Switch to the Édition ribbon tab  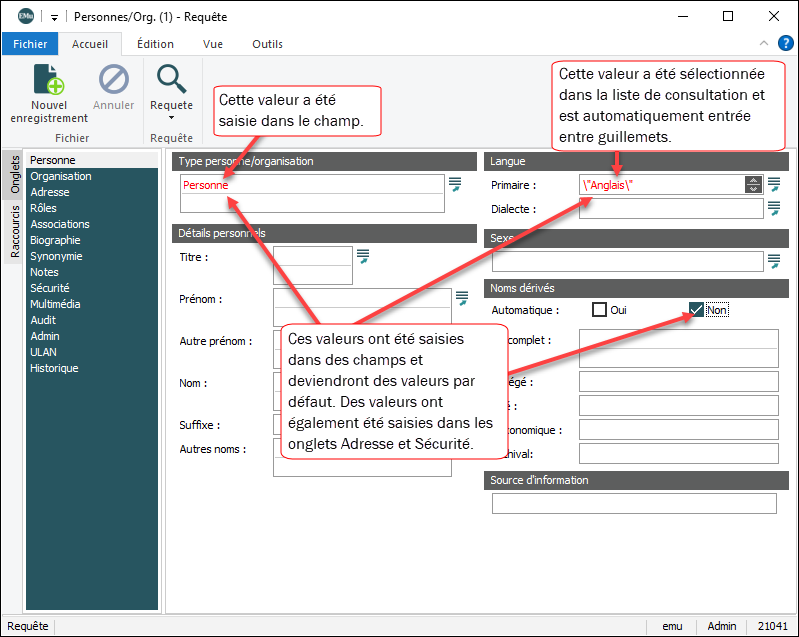pyautogui.click(x=155, y=44)
